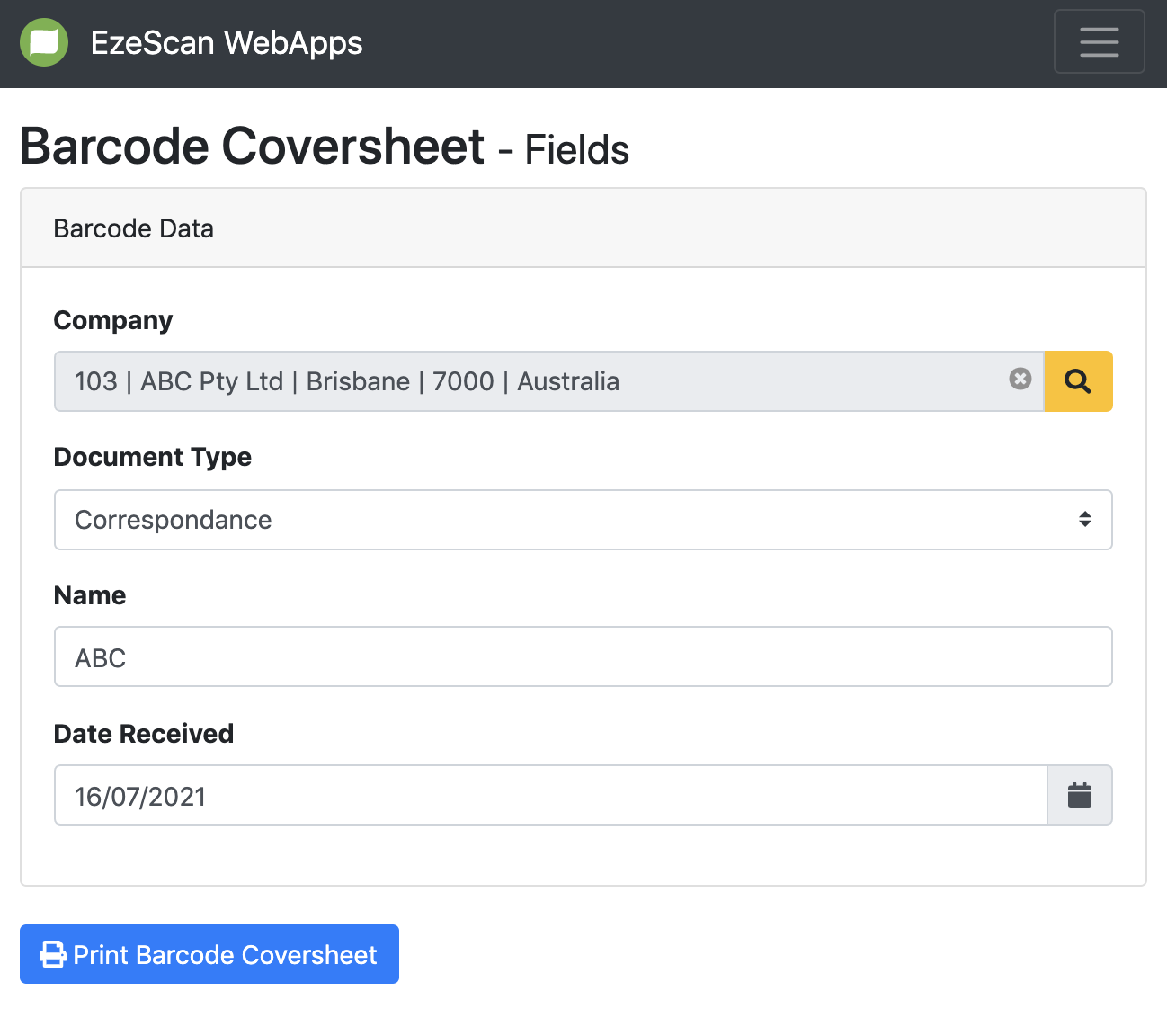
Task: Click the Print Barcode Coversheet button
Action: 209,954
